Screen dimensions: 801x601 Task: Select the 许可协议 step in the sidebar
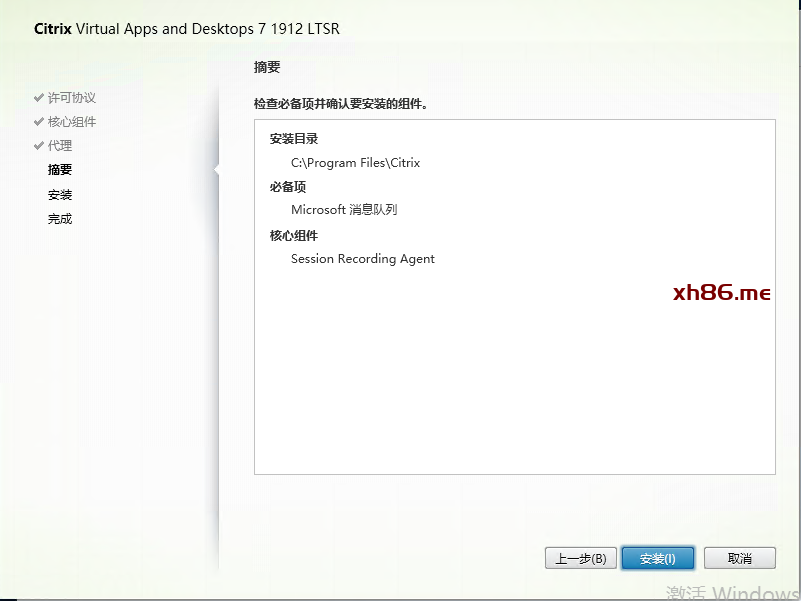point(72,98)
